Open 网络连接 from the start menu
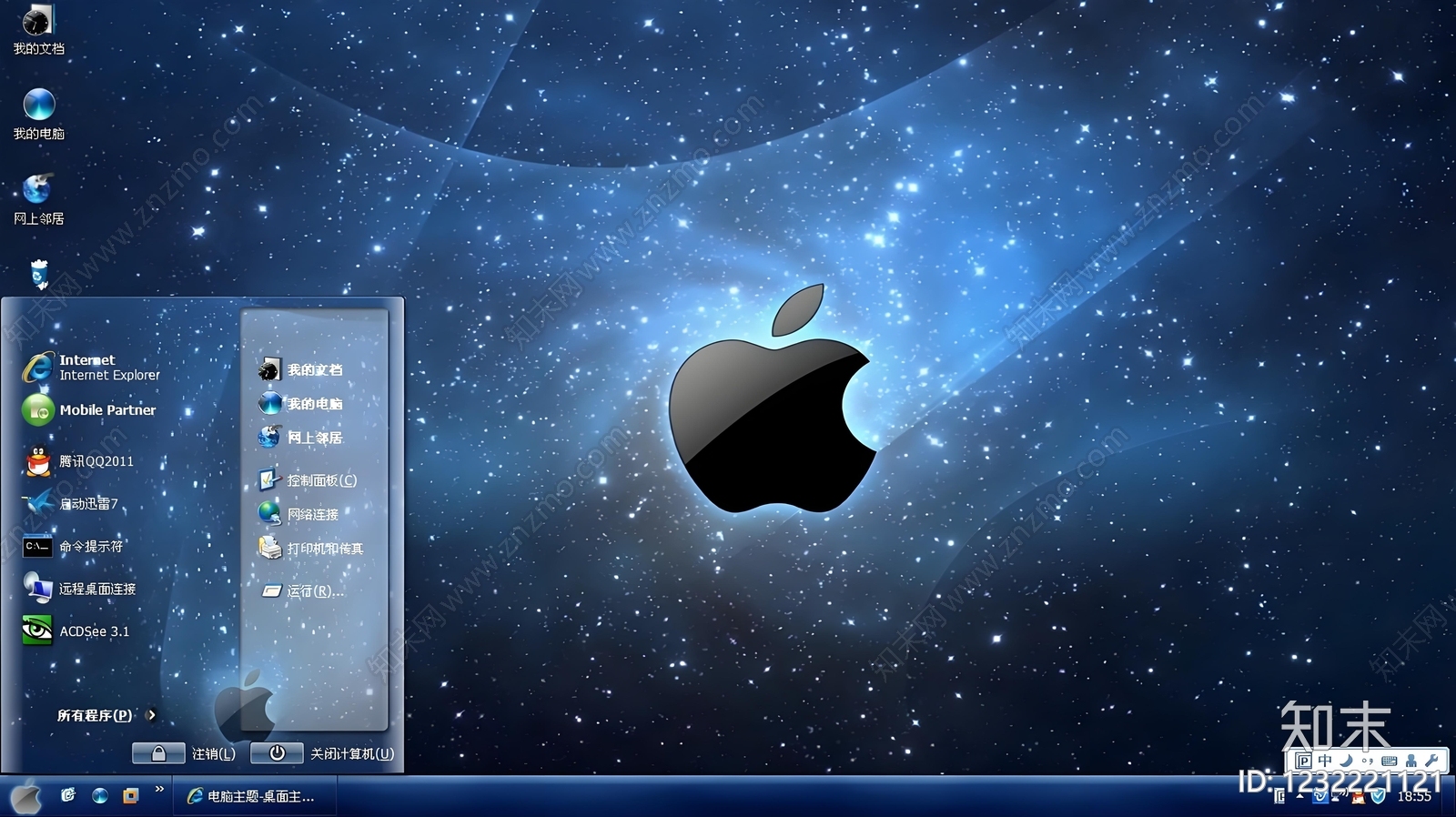The height and width of the screenshot is (817, 1456). click(x=298, y=514)
